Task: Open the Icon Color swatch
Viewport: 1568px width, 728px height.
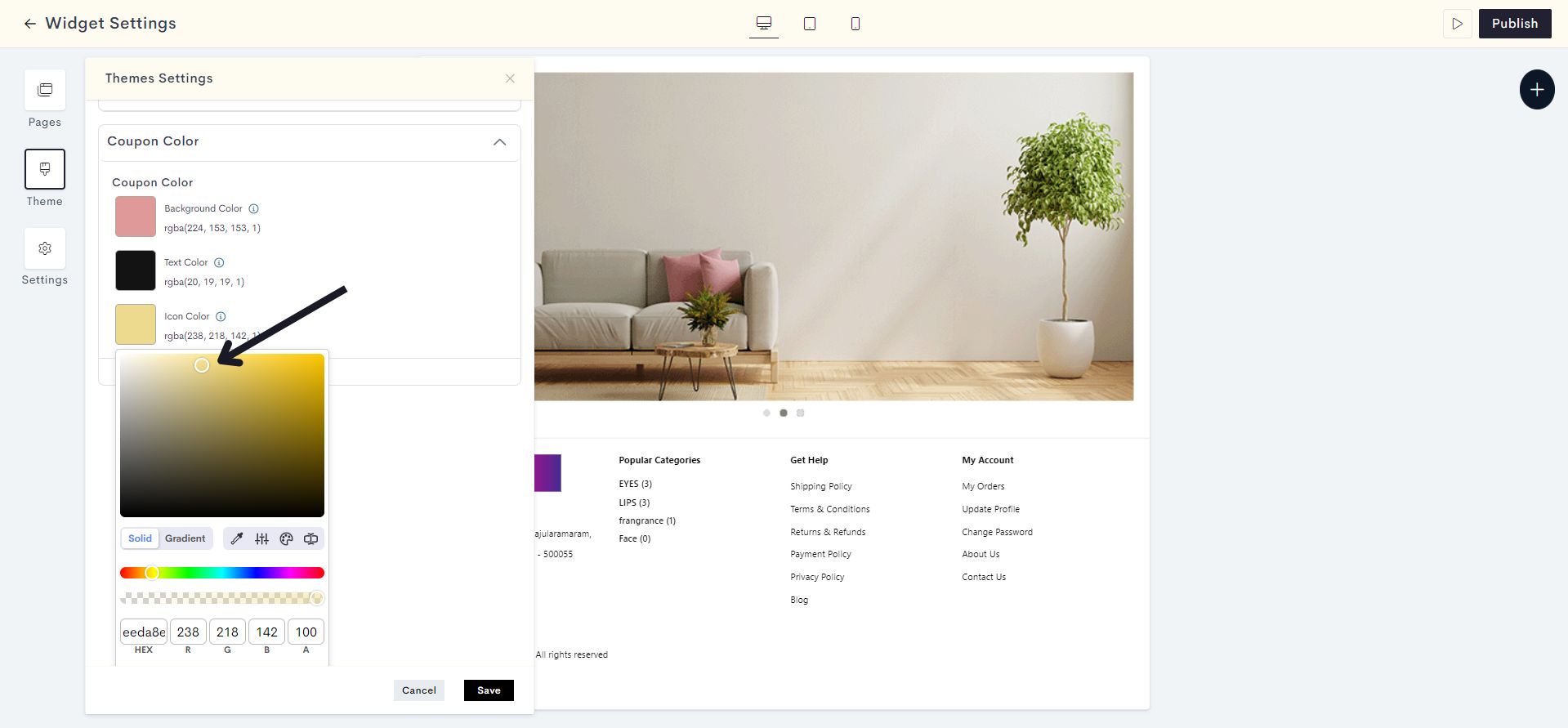Action: [136, 324]
